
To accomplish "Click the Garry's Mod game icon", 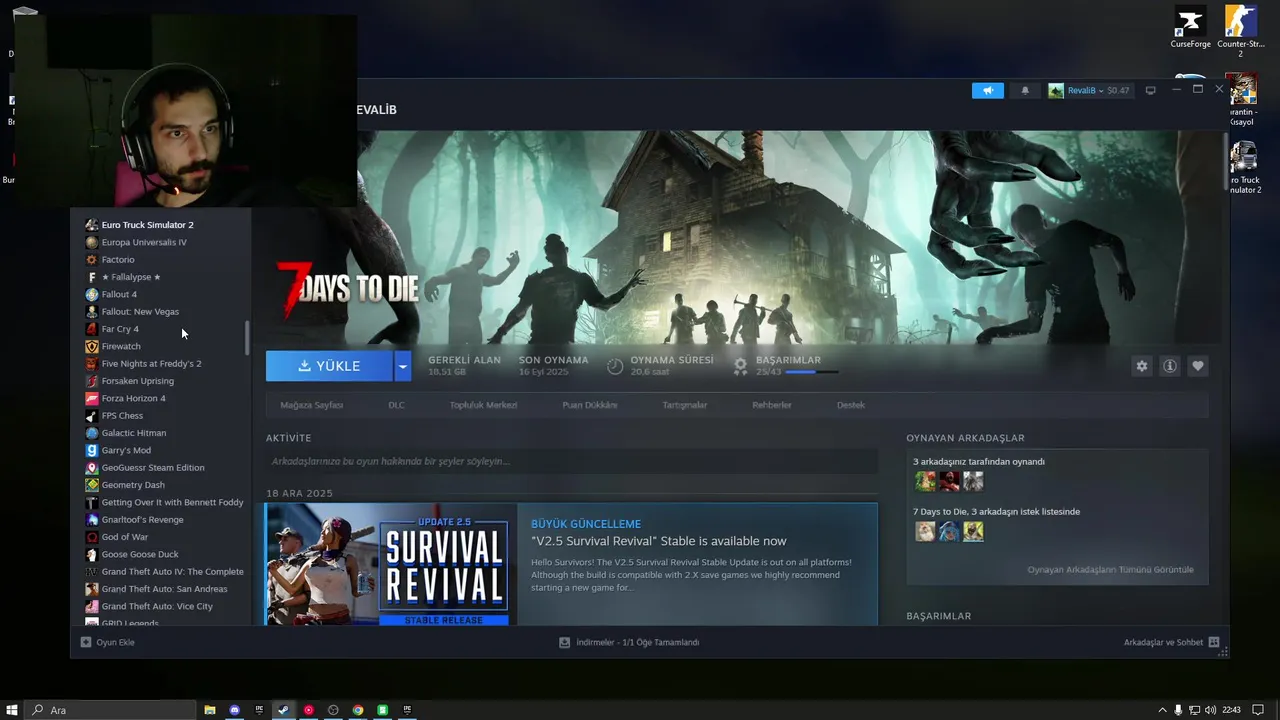I will [92, 450].
